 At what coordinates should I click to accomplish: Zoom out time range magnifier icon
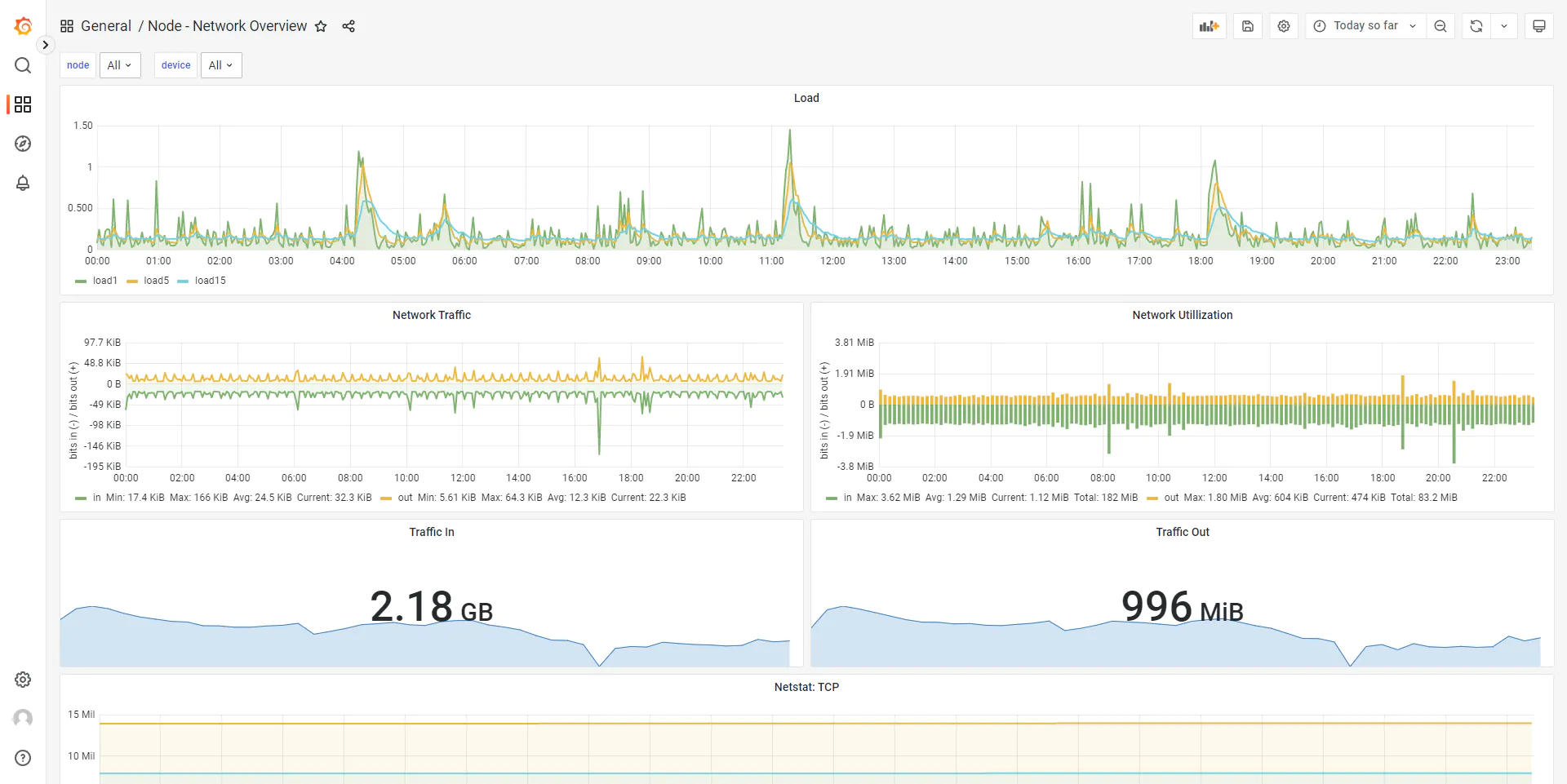click(1440, 26)
